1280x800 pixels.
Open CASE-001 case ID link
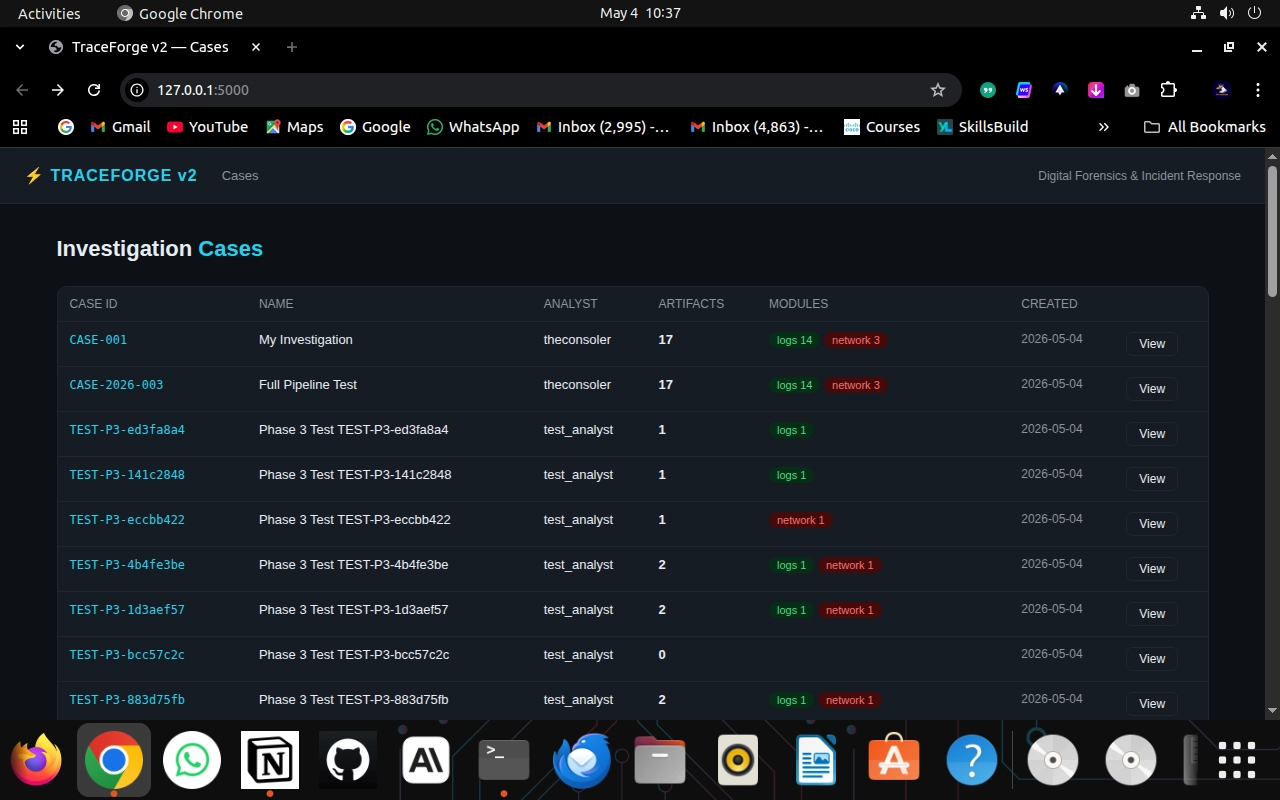pyautogui.click(x=98, y=340)
